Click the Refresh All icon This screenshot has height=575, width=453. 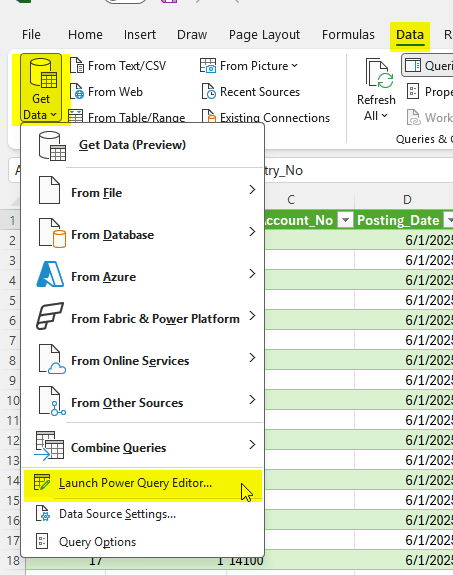(x=379, y=74)
